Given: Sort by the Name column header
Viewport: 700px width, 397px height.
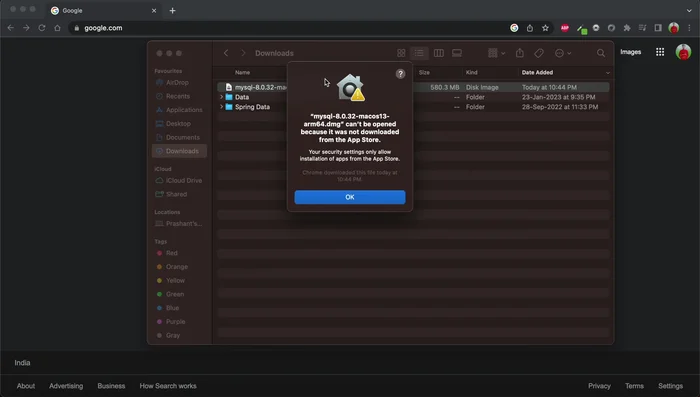Looking at the screenshot, I should point(242,72).
